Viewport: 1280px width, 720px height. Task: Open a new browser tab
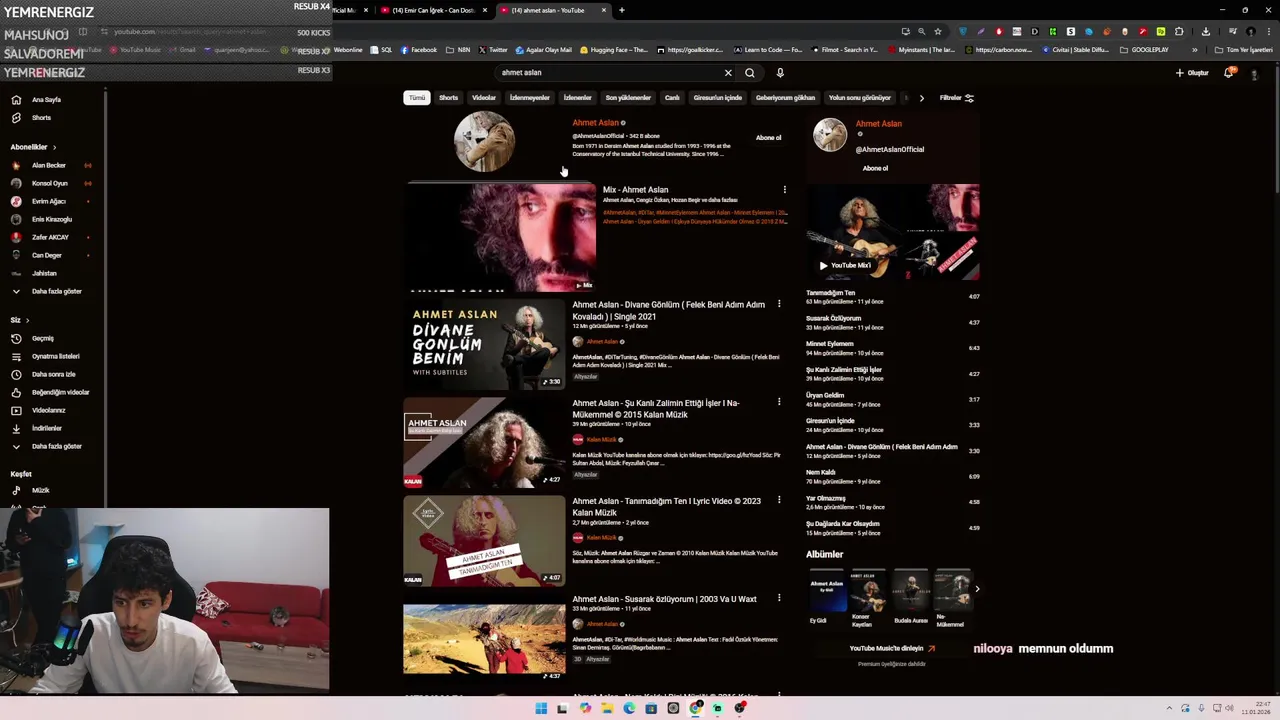[x=622, y=10]
